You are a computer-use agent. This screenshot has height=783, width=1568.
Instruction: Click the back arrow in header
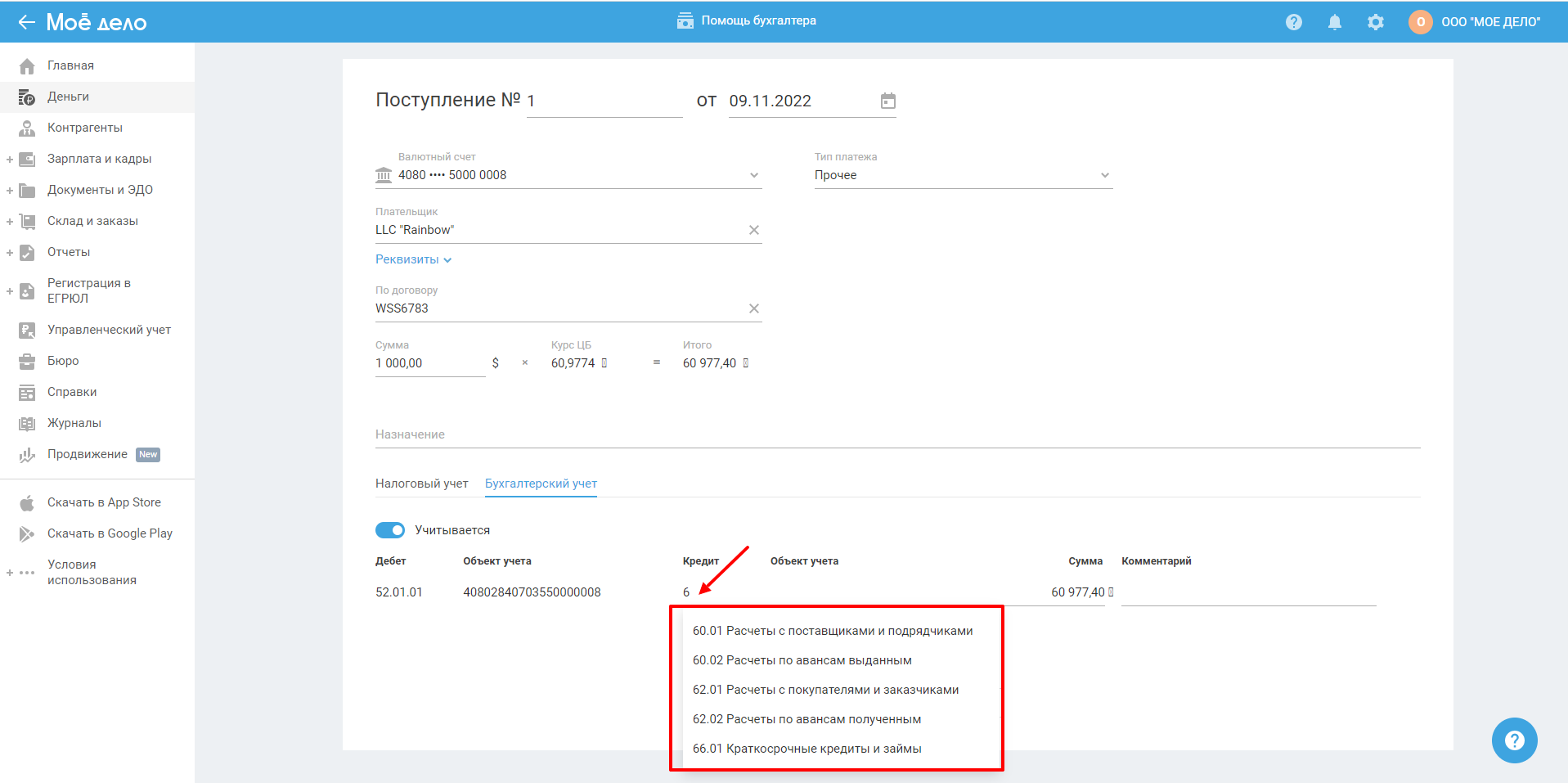pyautogui.click(x=26, y=22)
